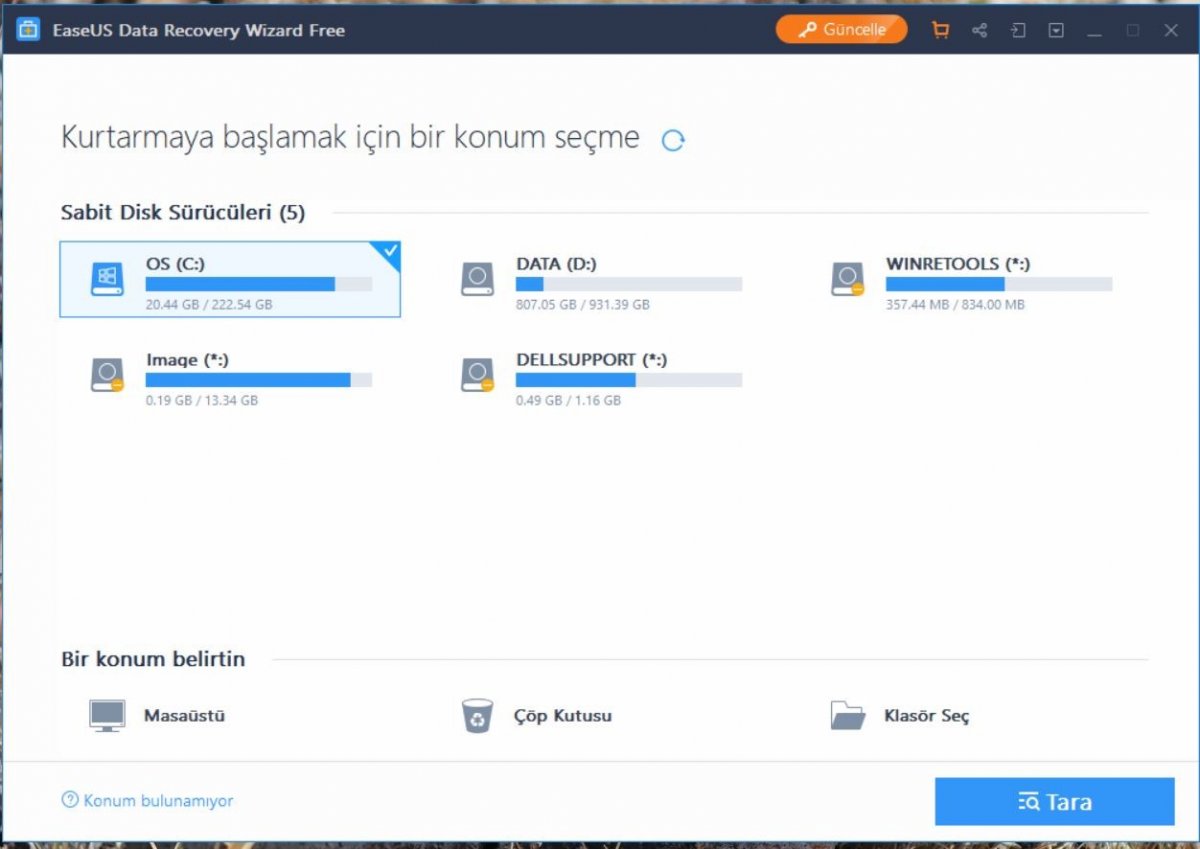Open the Klasör Seç folder icon
This screenshot has height=849, width=1200.
[847, 715]
